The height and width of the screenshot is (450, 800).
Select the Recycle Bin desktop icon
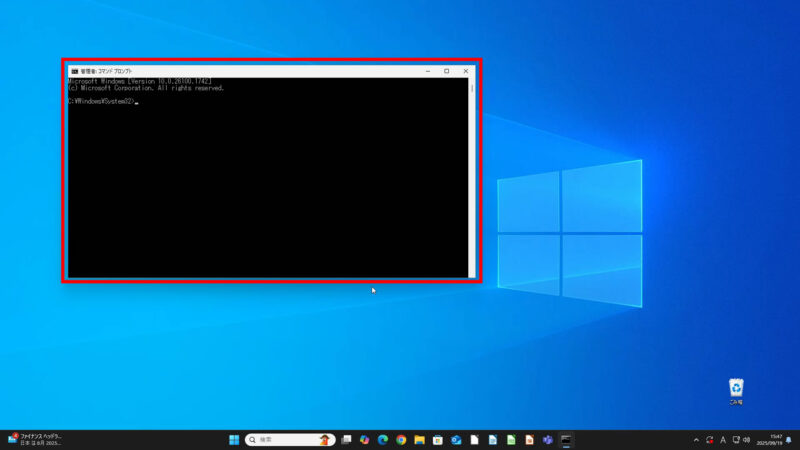736,390
